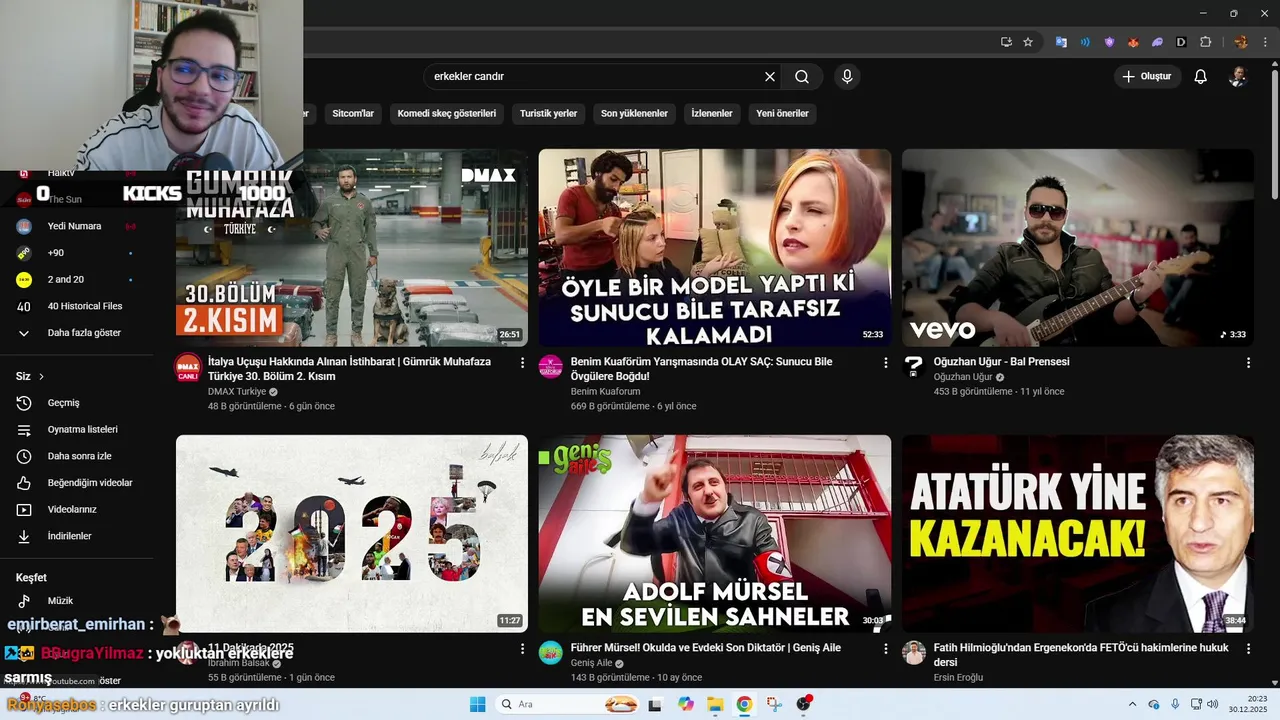Bookmark this page with the star icon
The height and width of the screenshot is (720, 1280).
[x=1028, y=42]
